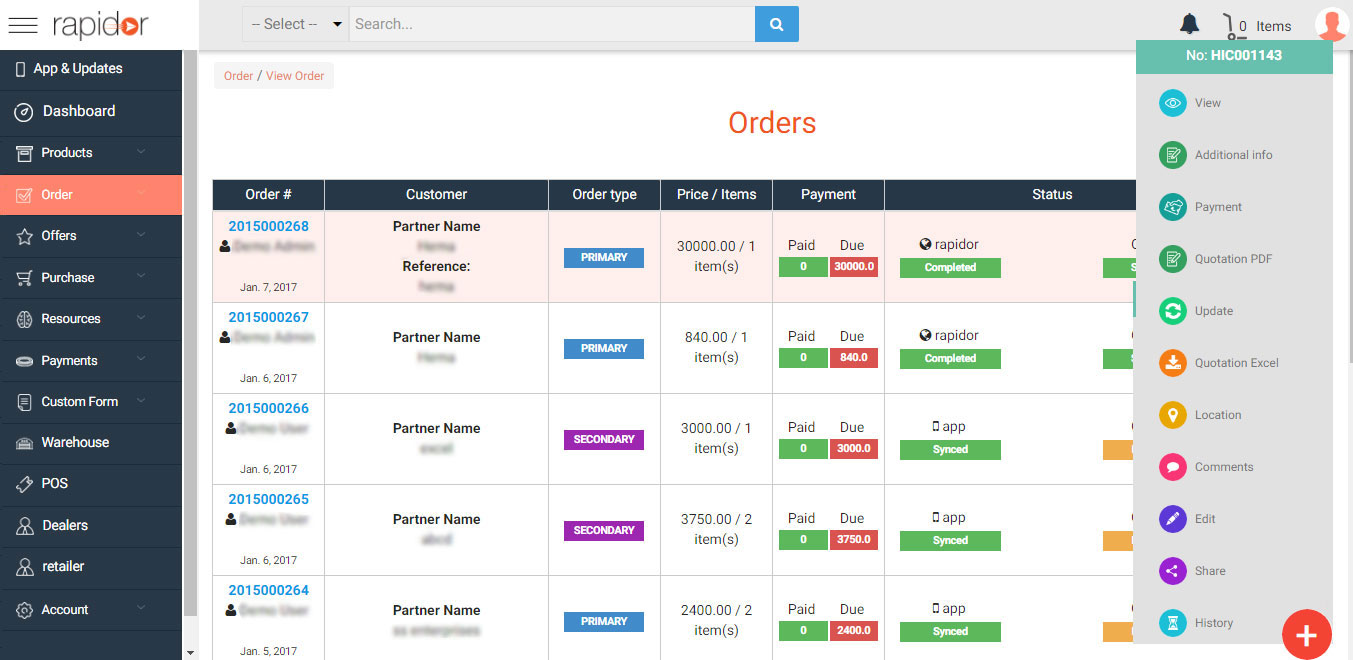Click into the Search text field
The image size is (1353, 660).
tap(550, 24)
